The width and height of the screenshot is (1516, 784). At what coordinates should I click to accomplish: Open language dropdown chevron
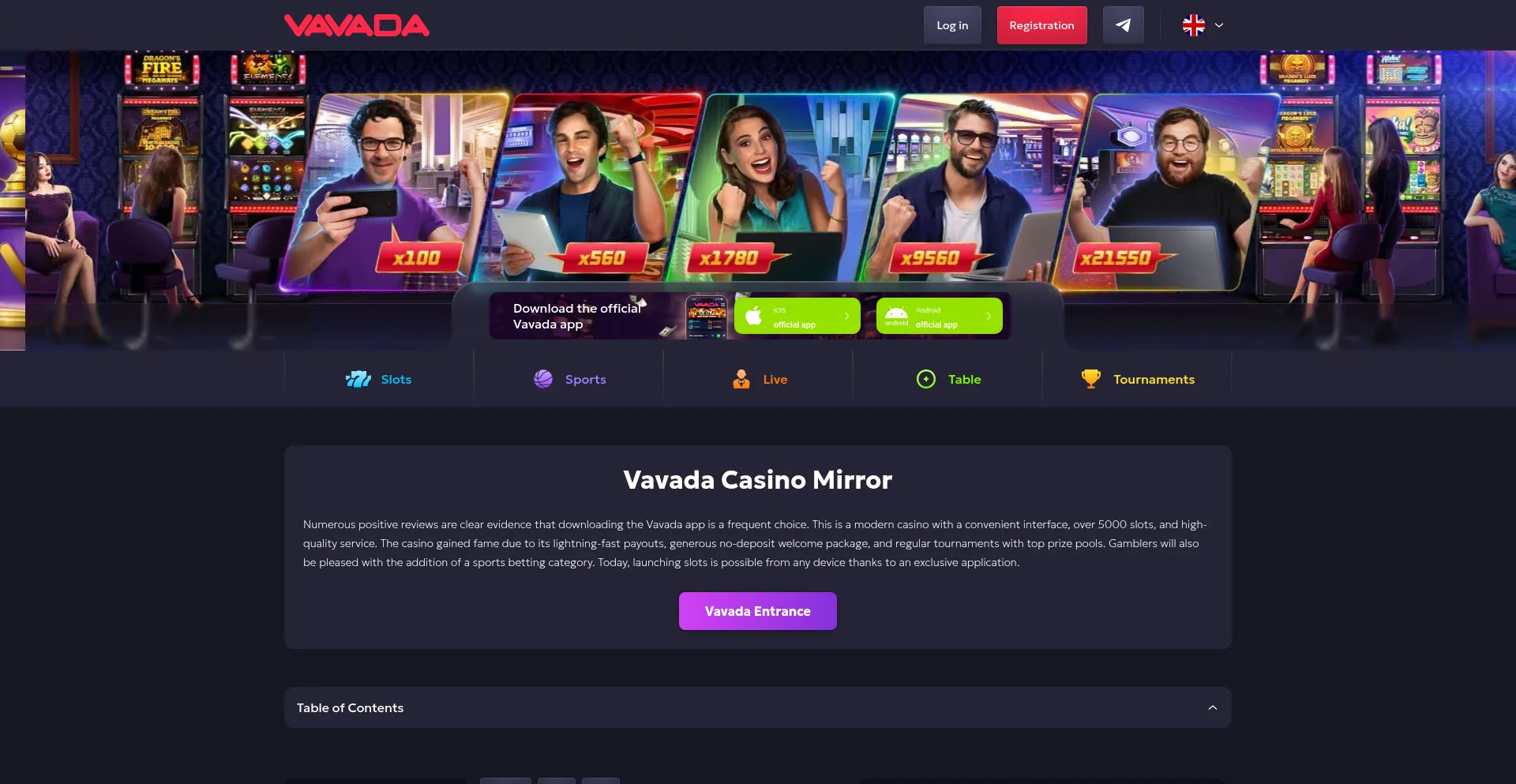click(x=1219, y=25)
